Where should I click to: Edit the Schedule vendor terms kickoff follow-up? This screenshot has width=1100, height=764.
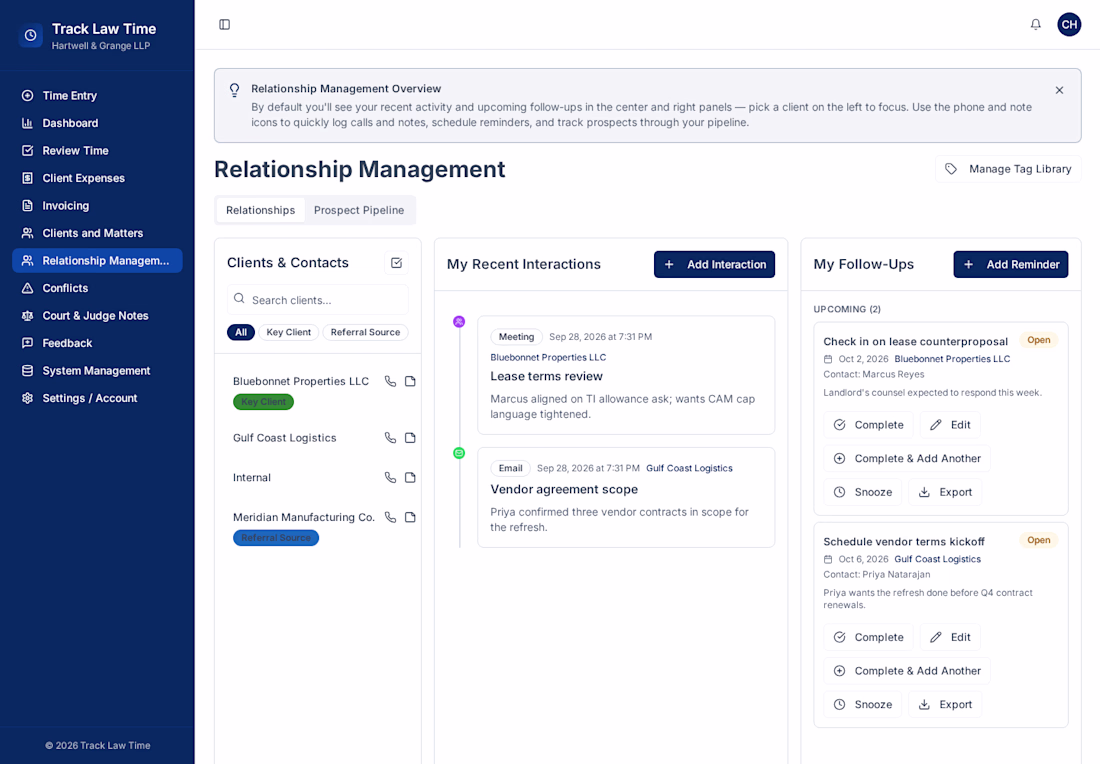click(x=951, y=638)
